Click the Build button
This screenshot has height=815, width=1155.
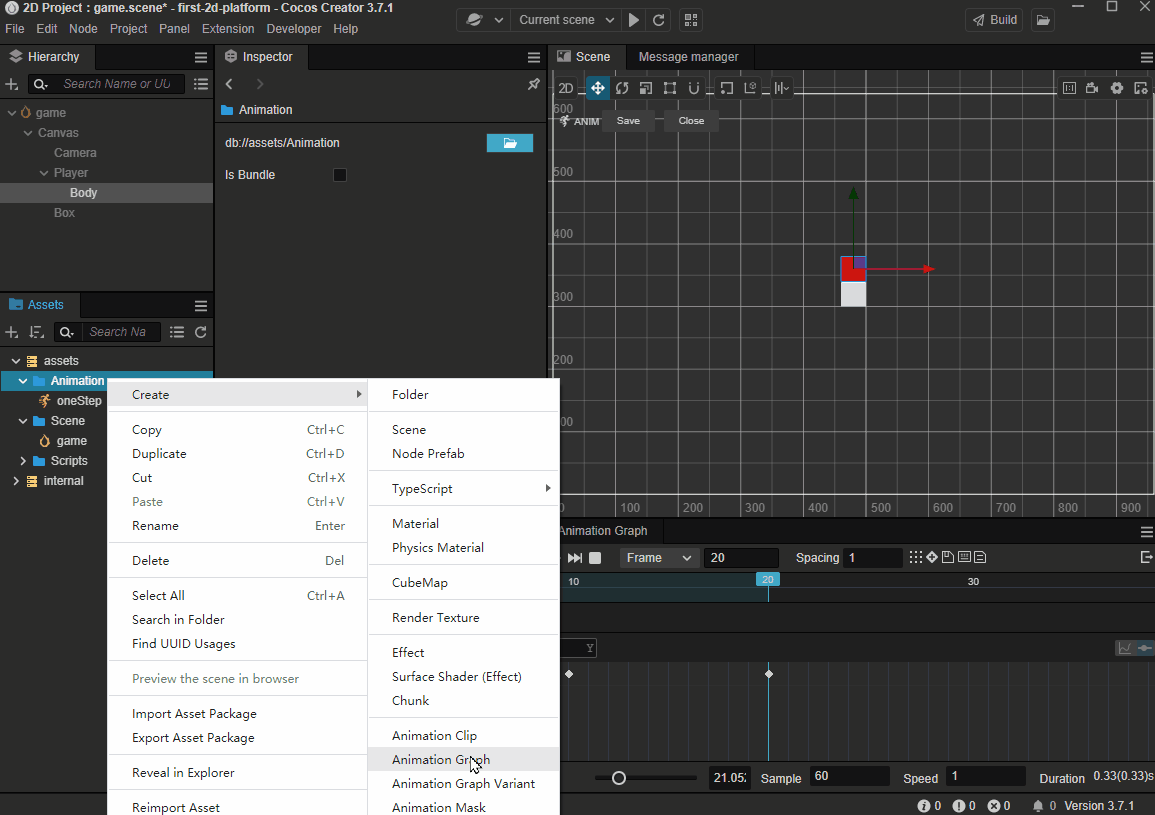[993, 20]
